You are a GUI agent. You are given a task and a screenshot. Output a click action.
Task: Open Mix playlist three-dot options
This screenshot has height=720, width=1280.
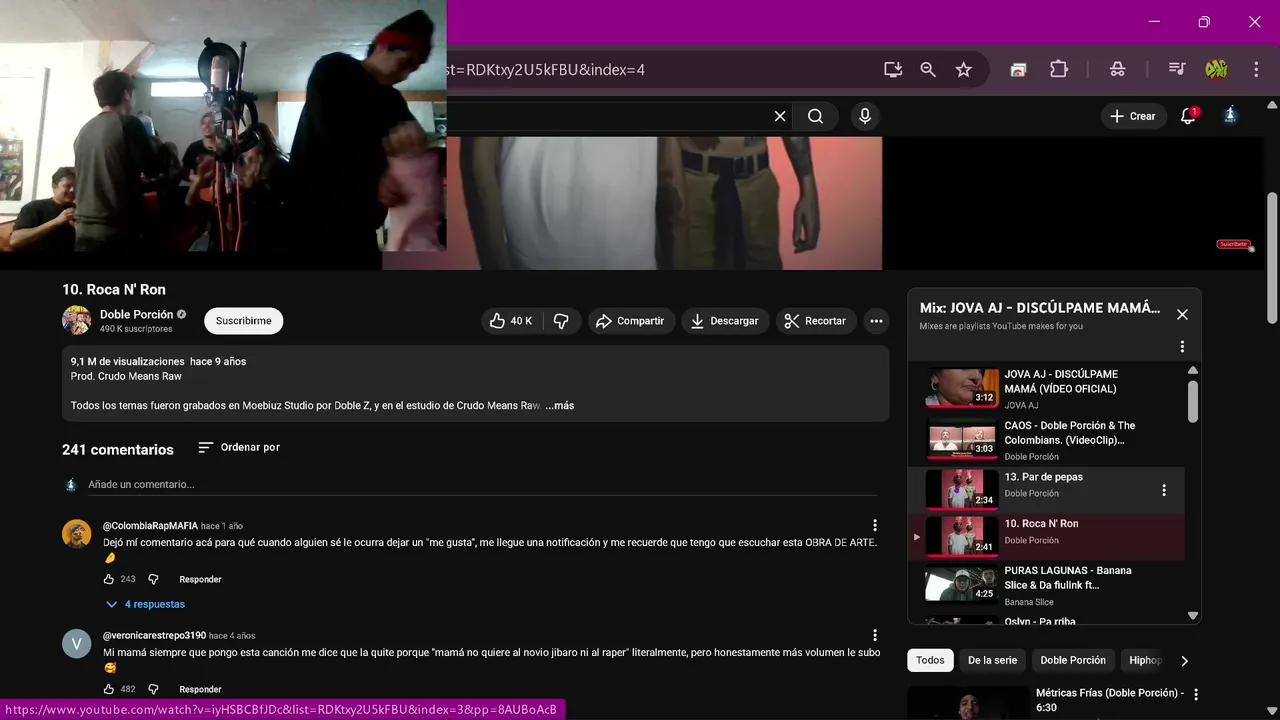click(x=1182, y=346)
